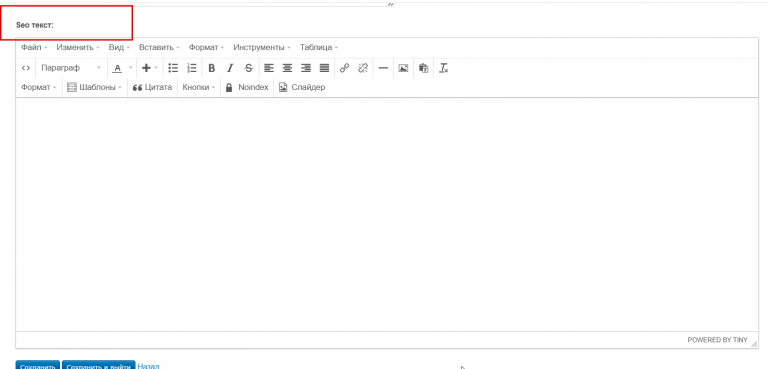
Task: Apply numbered list formatting
Action: pos(192,68)
